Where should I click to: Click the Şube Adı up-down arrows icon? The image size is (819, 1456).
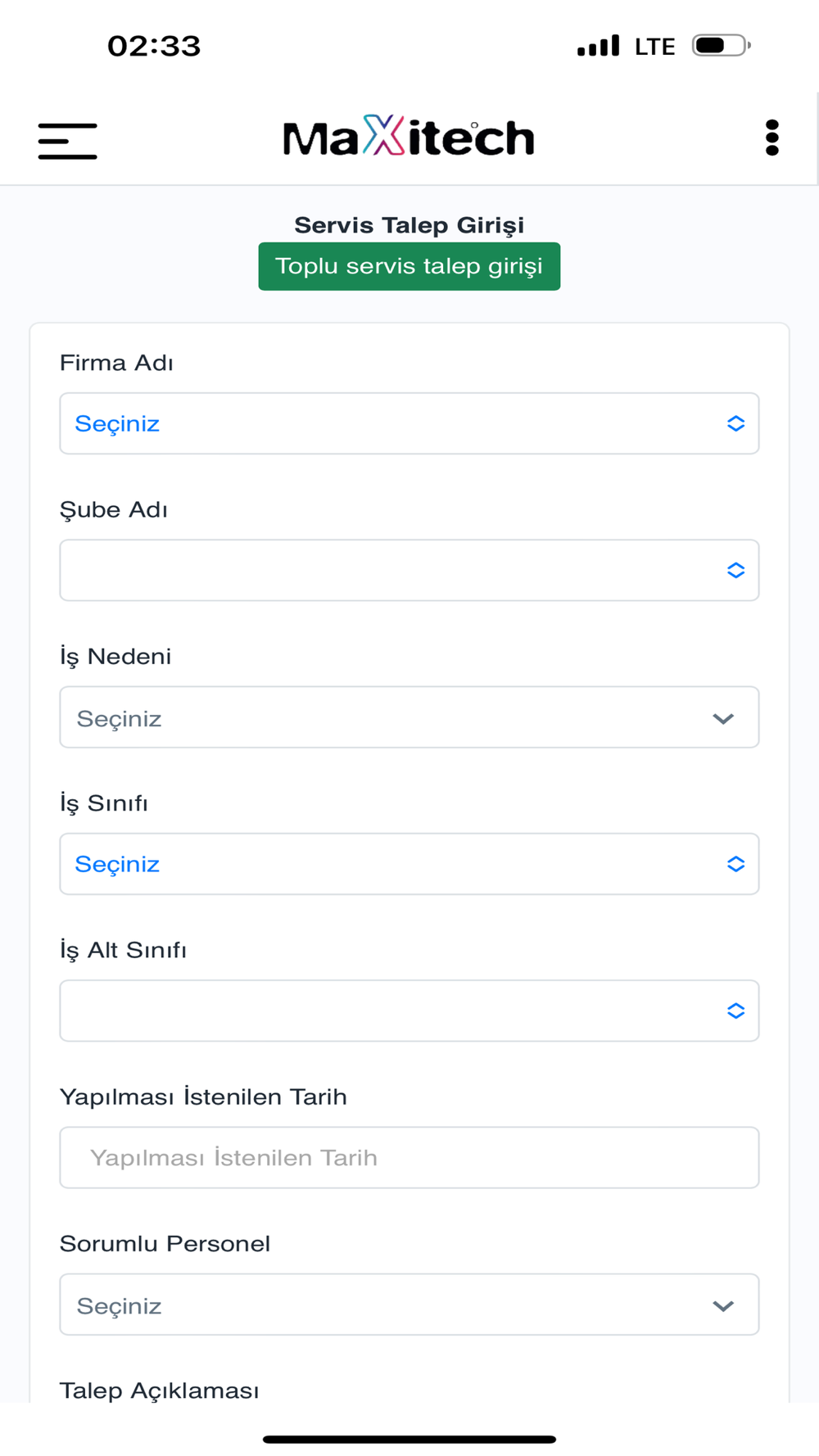(735, 570)
